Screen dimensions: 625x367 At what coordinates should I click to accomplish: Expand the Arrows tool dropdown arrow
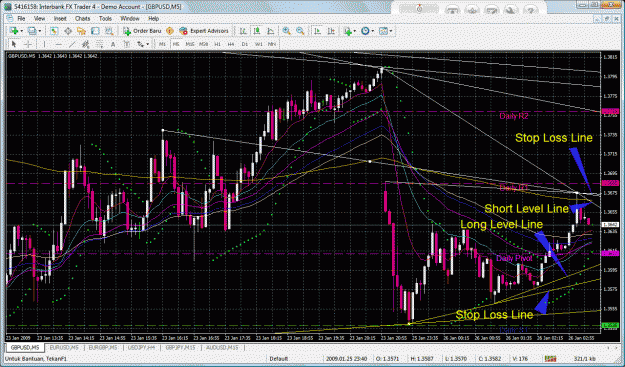[x=147, y=44]
